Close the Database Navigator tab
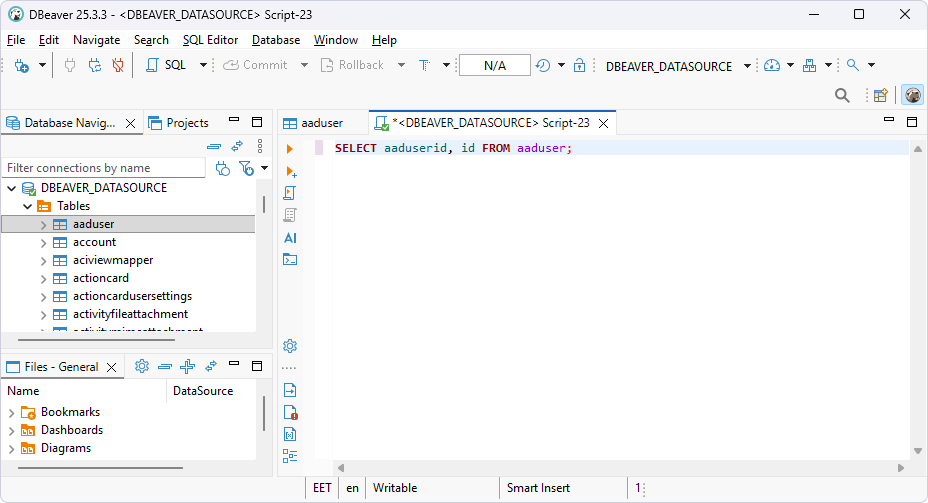Image resolution: width=928 pixels, height=503 pixels. 130,123
